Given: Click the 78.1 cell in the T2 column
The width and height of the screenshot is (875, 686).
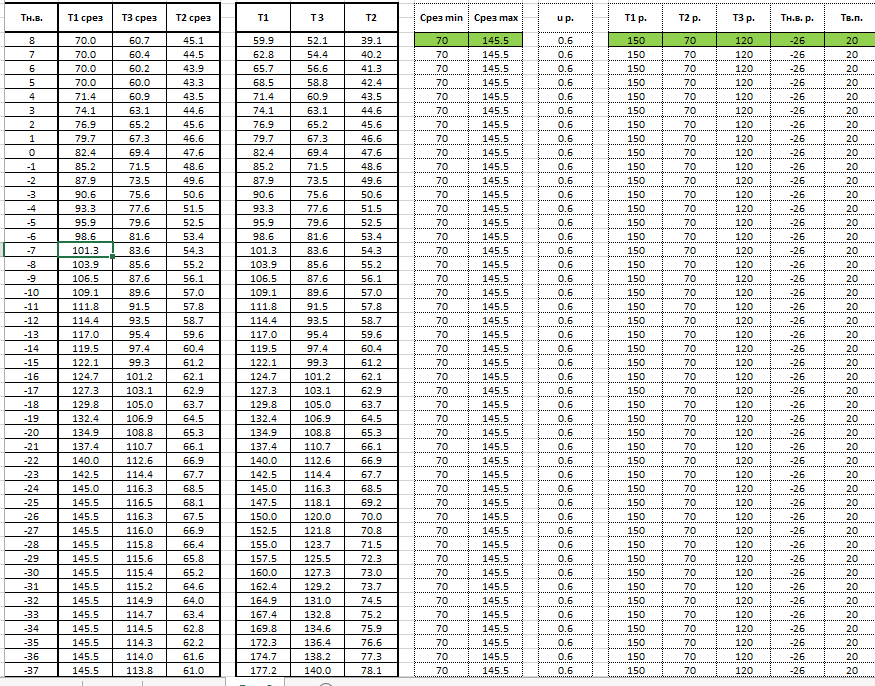Looking at the screenshot, I should [371, 670].
